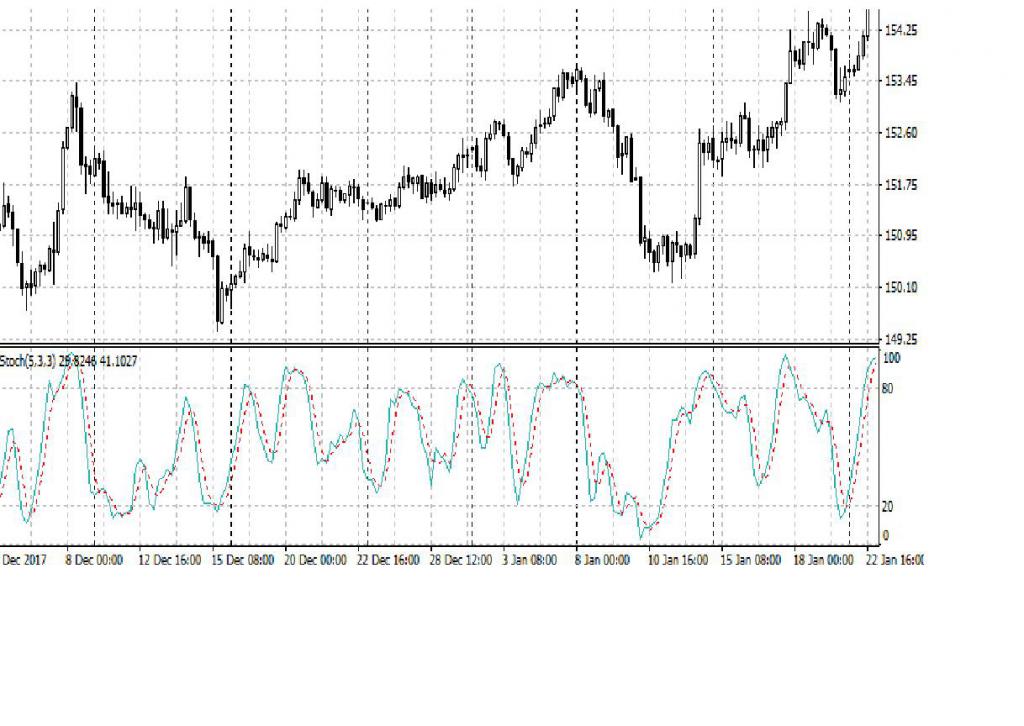Click the 8 Jan 00:00 time label
Screen dimensions: 1024x726
point(600,561)
